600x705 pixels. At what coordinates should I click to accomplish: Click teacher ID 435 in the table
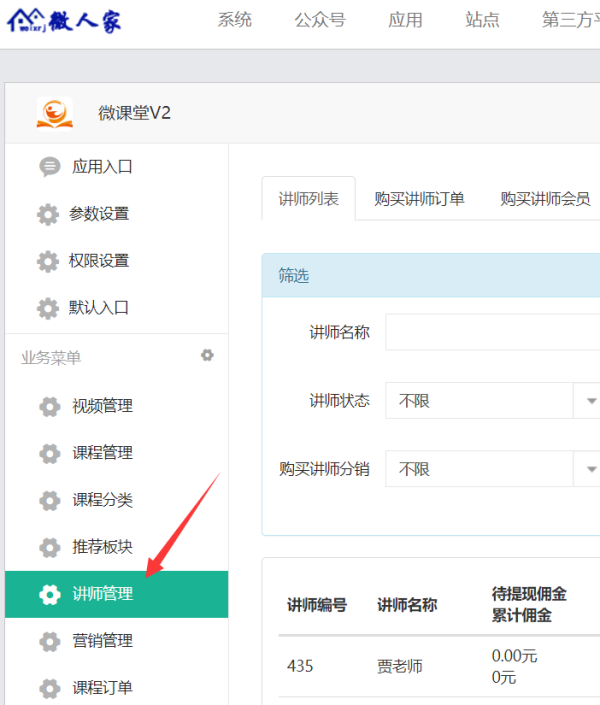[300, 666]
